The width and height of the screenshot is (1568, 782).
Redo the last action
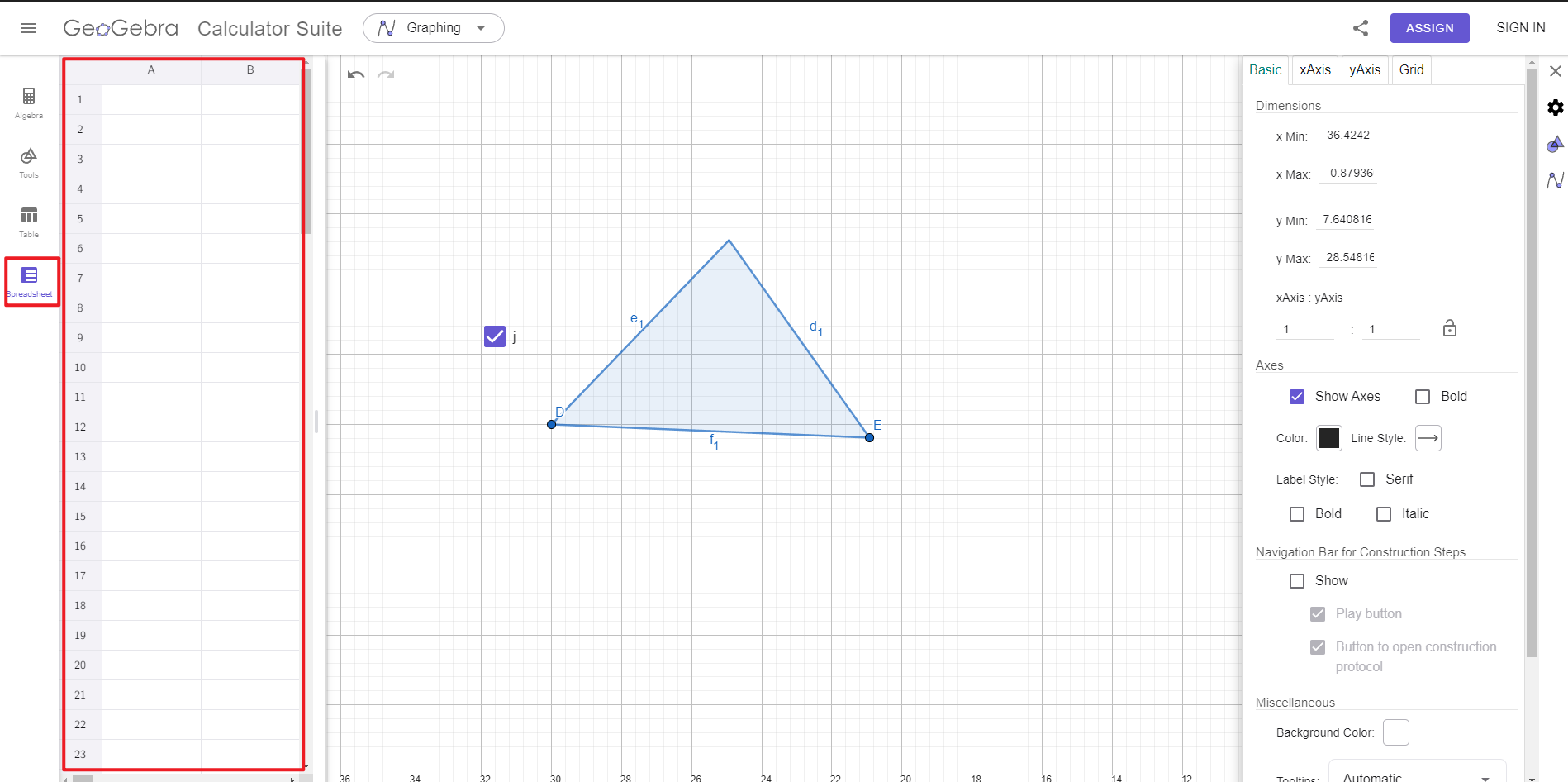pos(386,74)
